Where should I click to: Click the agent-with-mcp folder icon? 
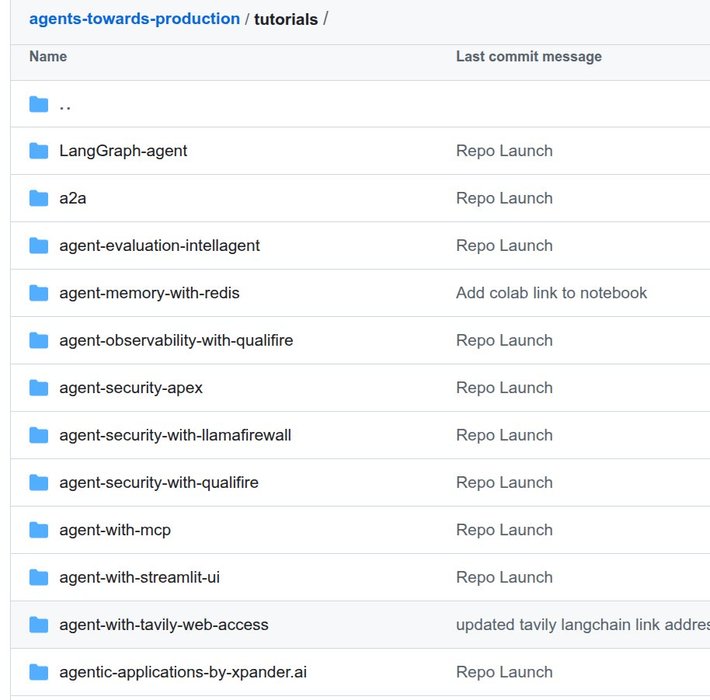(38, 530)
